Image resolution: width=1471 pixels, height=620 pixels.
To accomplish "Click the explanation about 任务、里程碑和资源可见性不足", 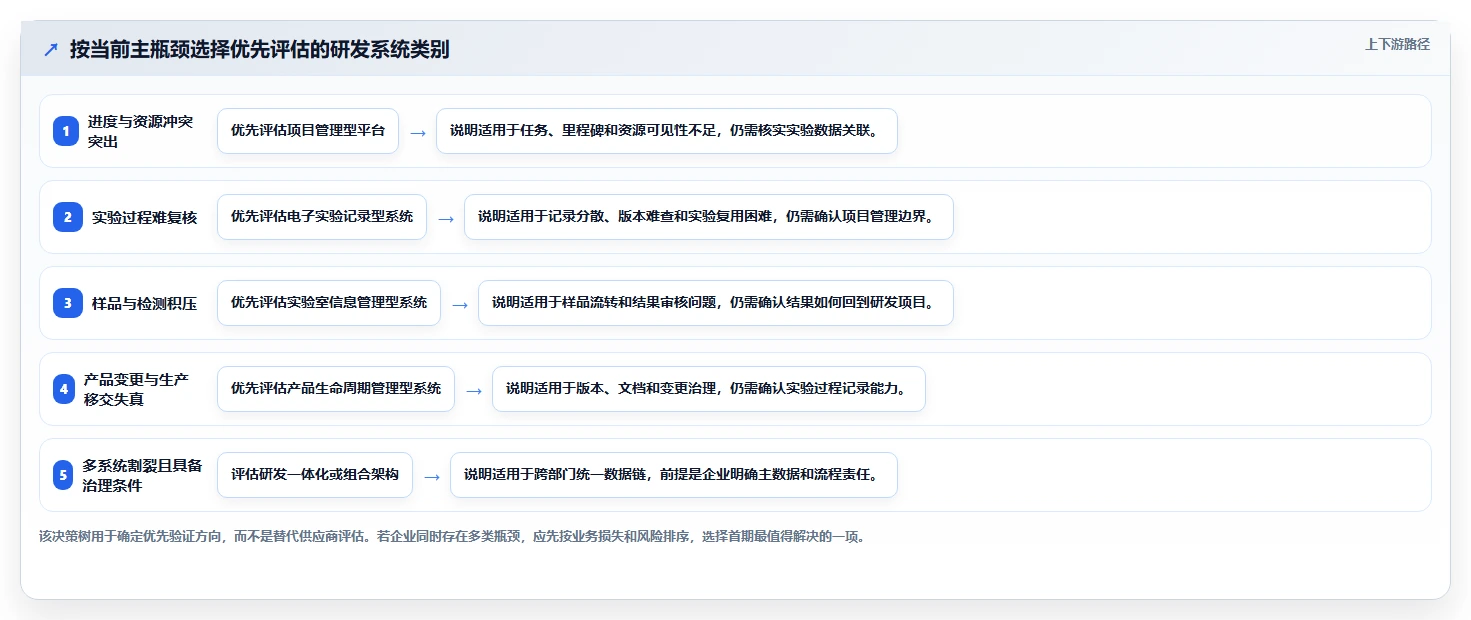I will [667, 131].
